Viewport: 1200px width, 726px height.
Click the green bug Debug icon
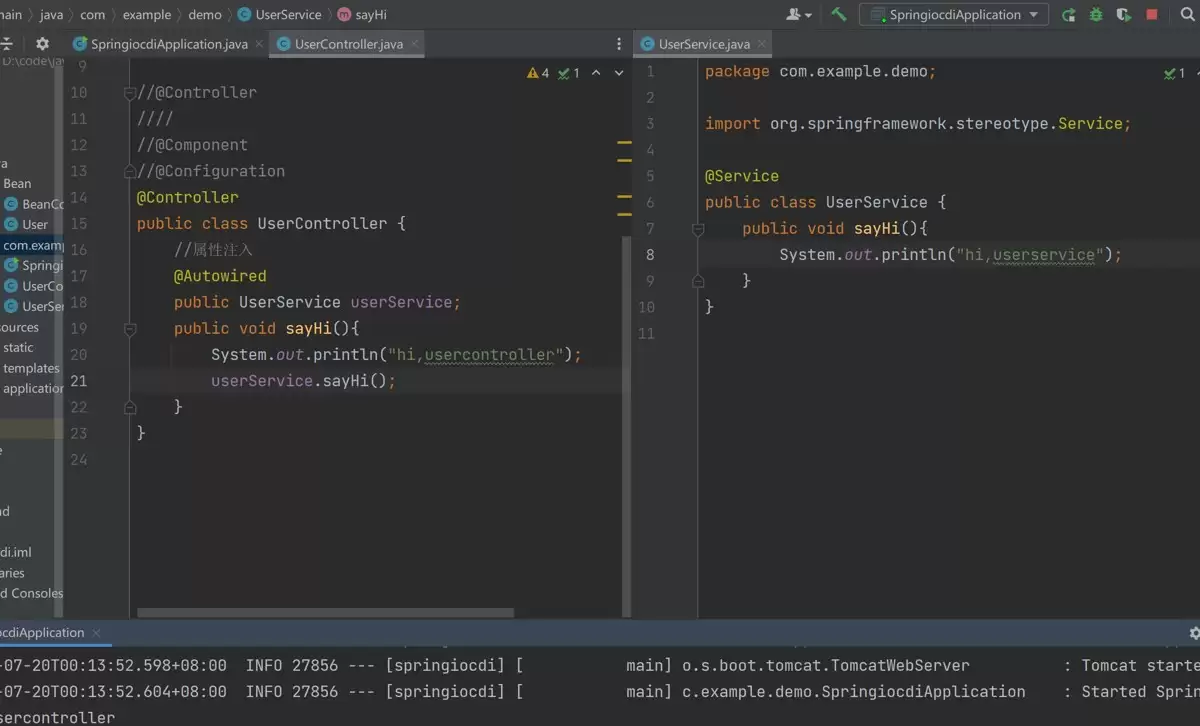tap(1097, 15)
